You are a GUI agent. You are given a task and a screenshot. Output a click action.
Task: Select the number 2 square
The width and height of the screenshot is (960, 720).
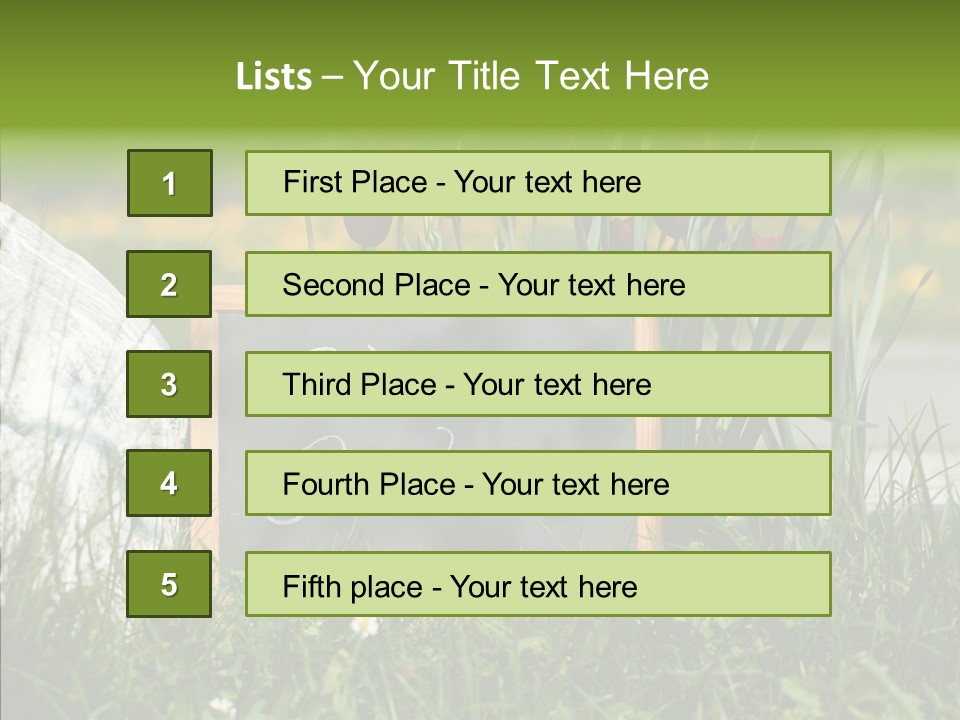(x=169, y=284)
